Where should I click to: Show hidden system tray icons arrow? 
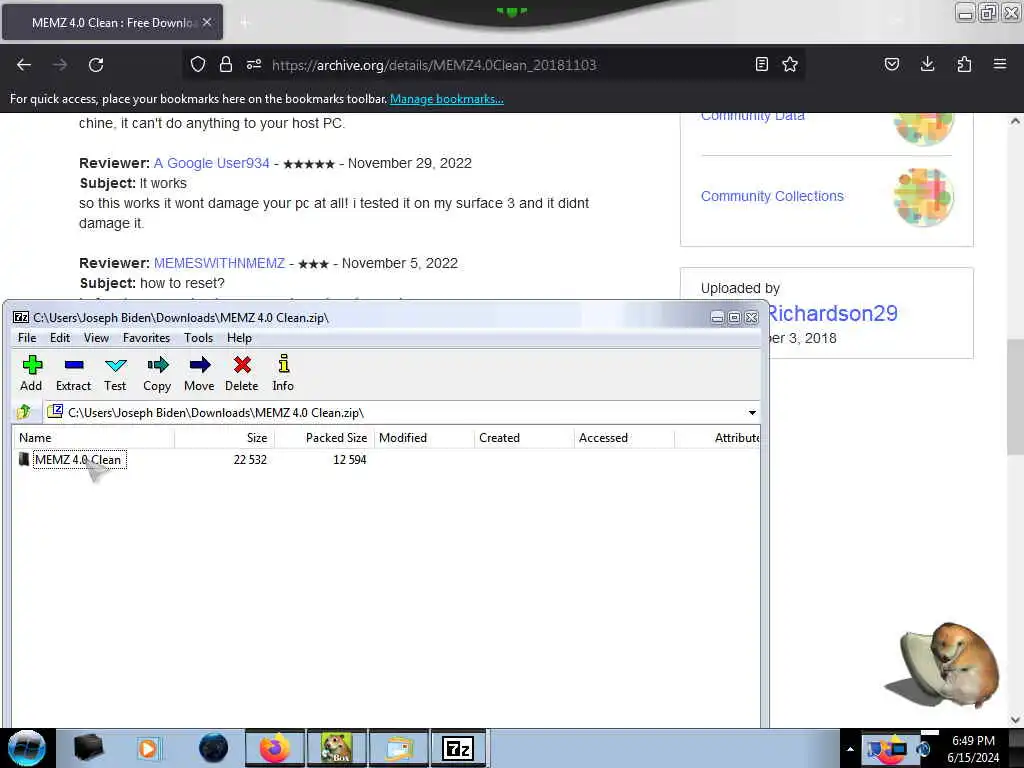pyautogui.click(x=850, y=749)
